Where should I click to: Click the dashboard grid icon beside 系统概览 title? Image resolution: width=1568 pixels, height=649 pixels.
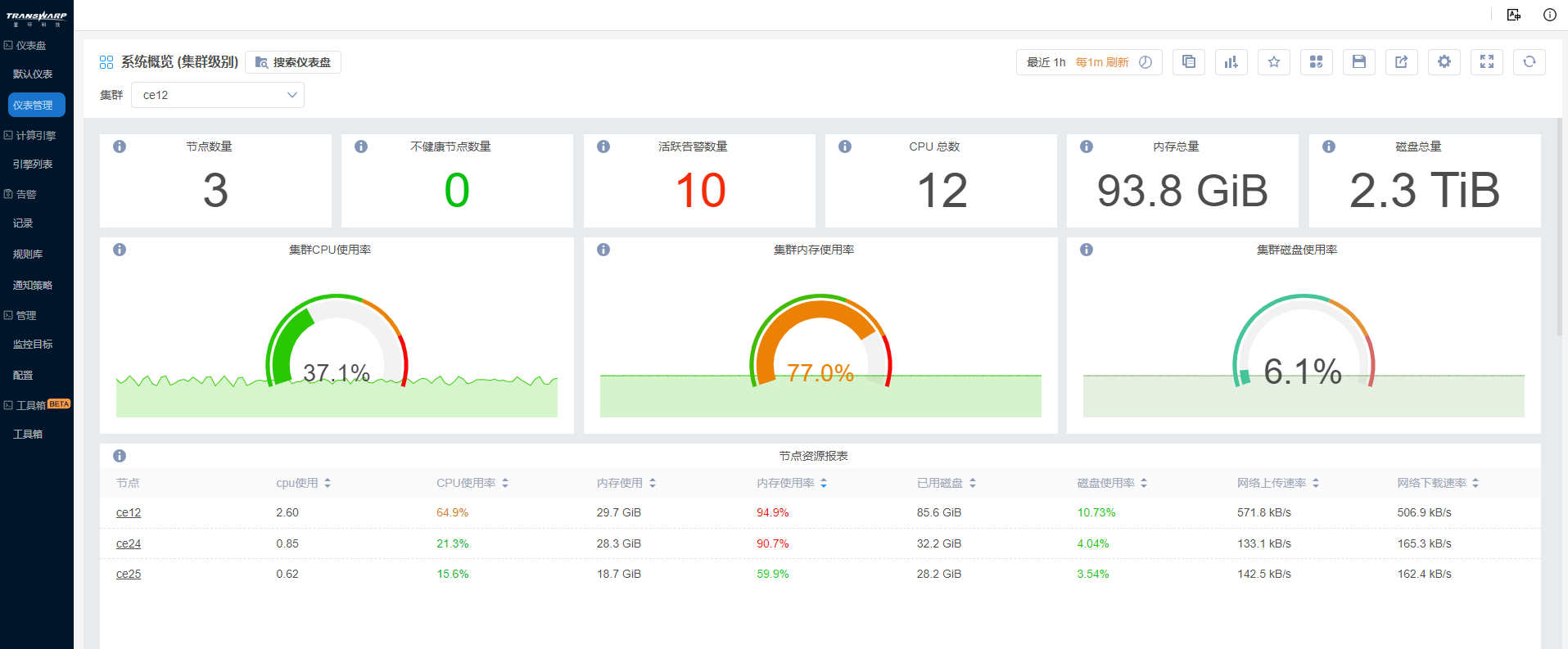coord(106,62)
